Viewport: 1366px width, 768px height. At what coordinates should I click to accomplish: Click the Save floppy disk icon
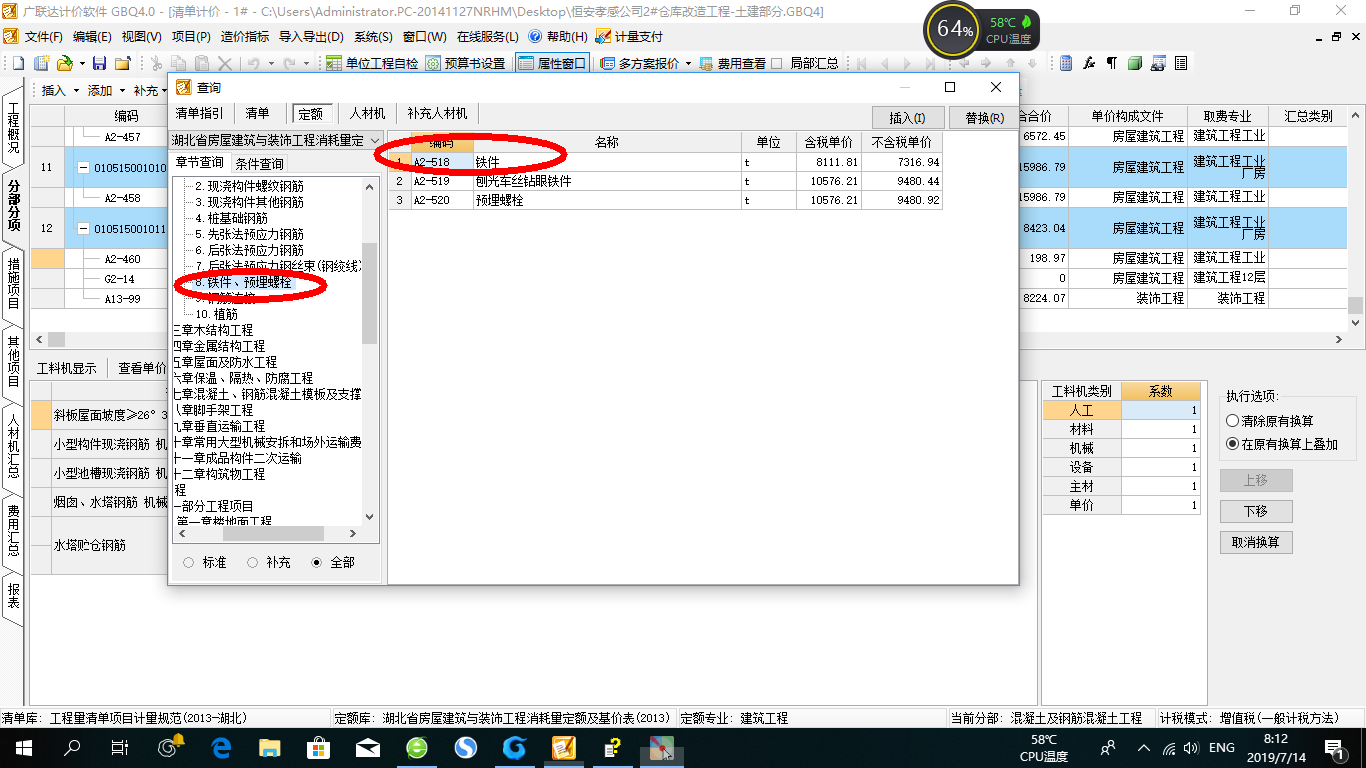tap(99, 63)
